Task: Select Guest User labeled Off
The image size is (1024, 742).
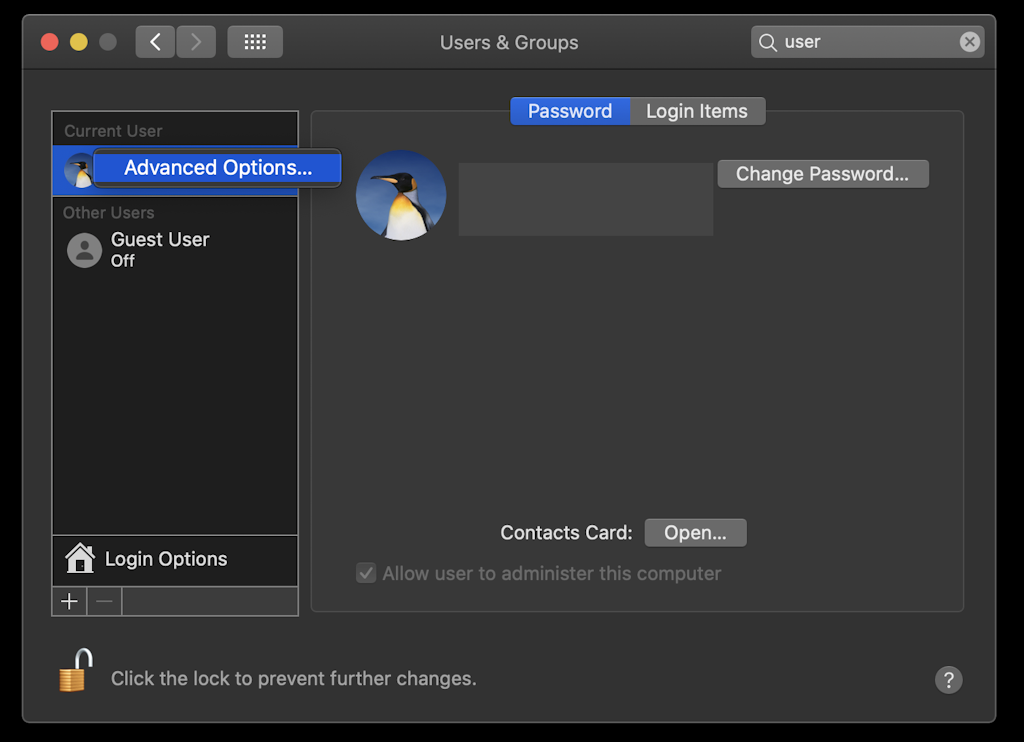Action: (x=159, y=249)
